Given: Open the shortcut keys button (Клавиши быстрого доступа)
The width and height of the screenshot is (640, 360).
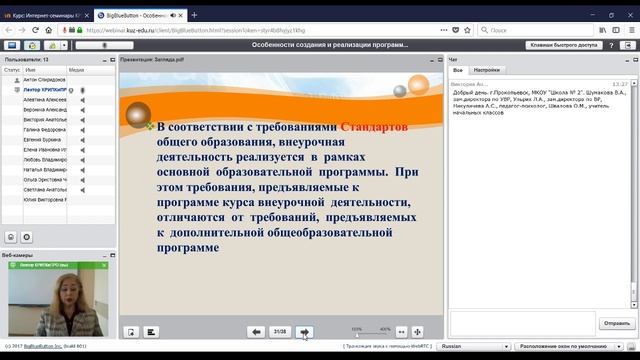Looking at the screenshot, I should pyautogui.click(x=564, y=45).
